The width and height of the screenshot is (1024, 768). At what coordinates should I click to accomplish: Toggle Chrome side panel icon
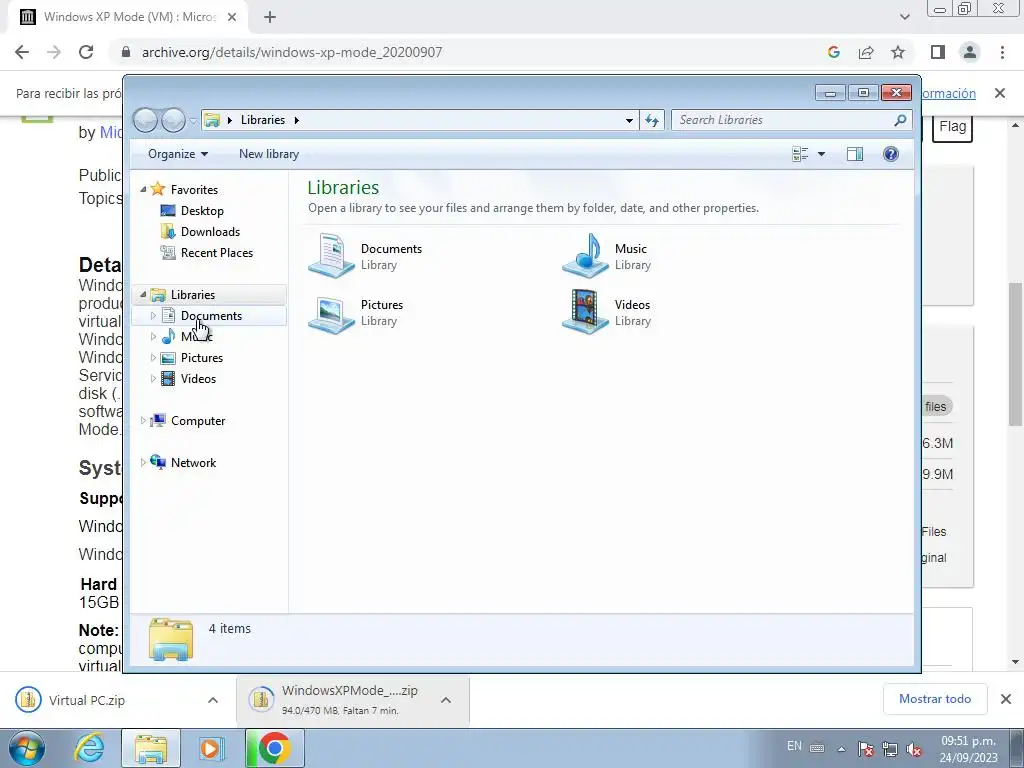pos(938,52)
